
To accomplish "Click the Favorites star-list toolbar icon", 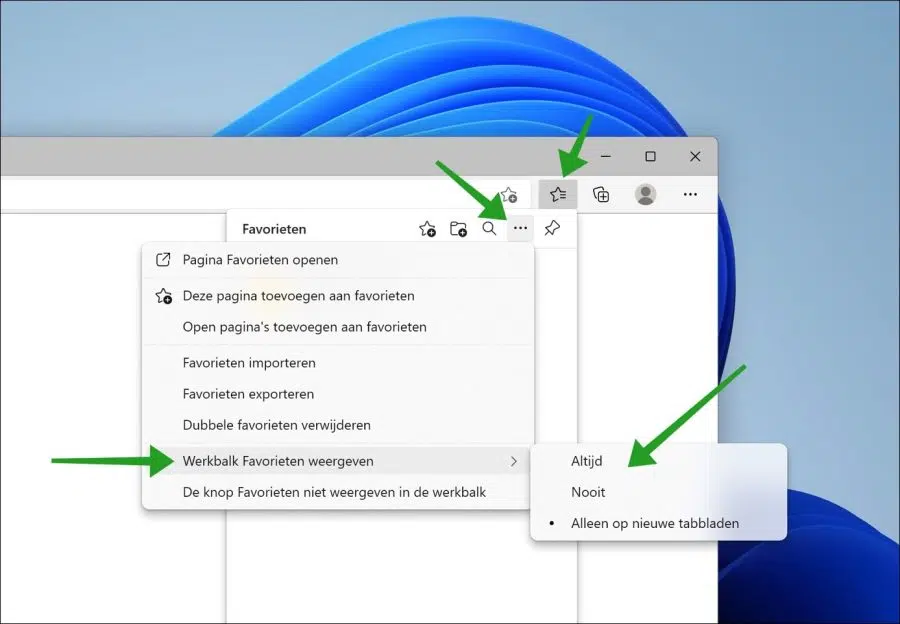I will tap(558, 194).
